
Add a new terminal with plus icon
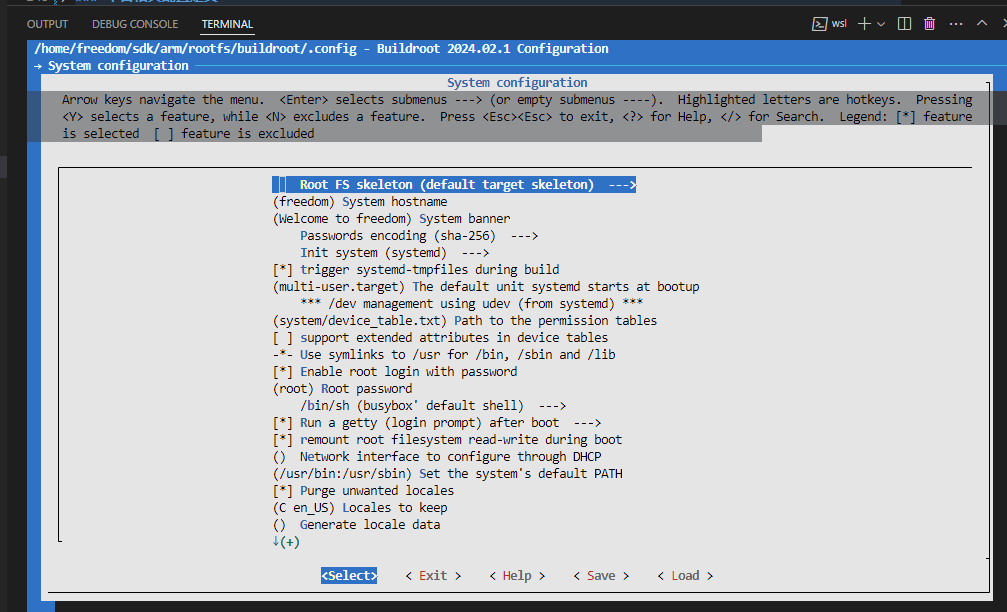click(x=864, y=24)
